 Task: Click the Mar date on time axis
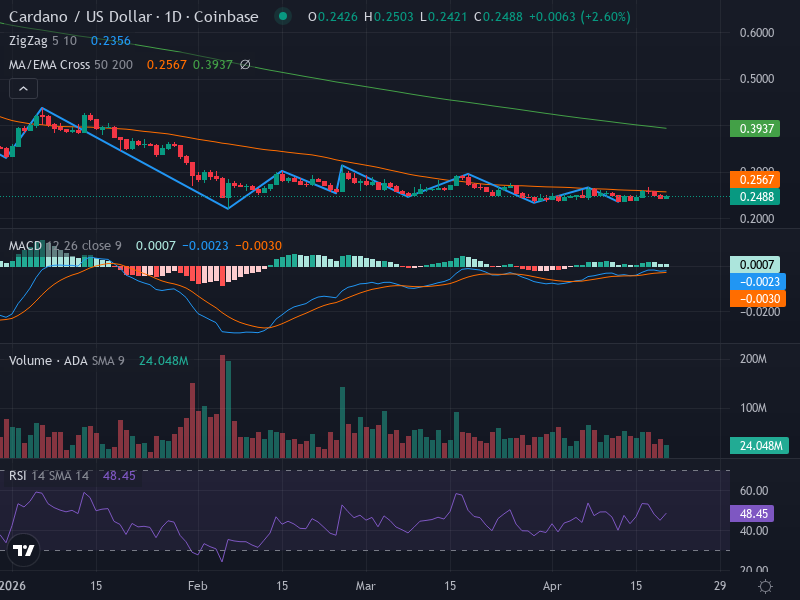pyautogui.click(x=365, y=586)
